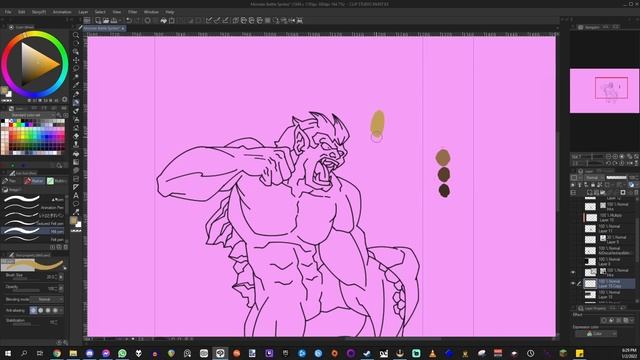Open the Edit menu
The height and width of the screenshot is (360, 640).
(x=21, y=12)
